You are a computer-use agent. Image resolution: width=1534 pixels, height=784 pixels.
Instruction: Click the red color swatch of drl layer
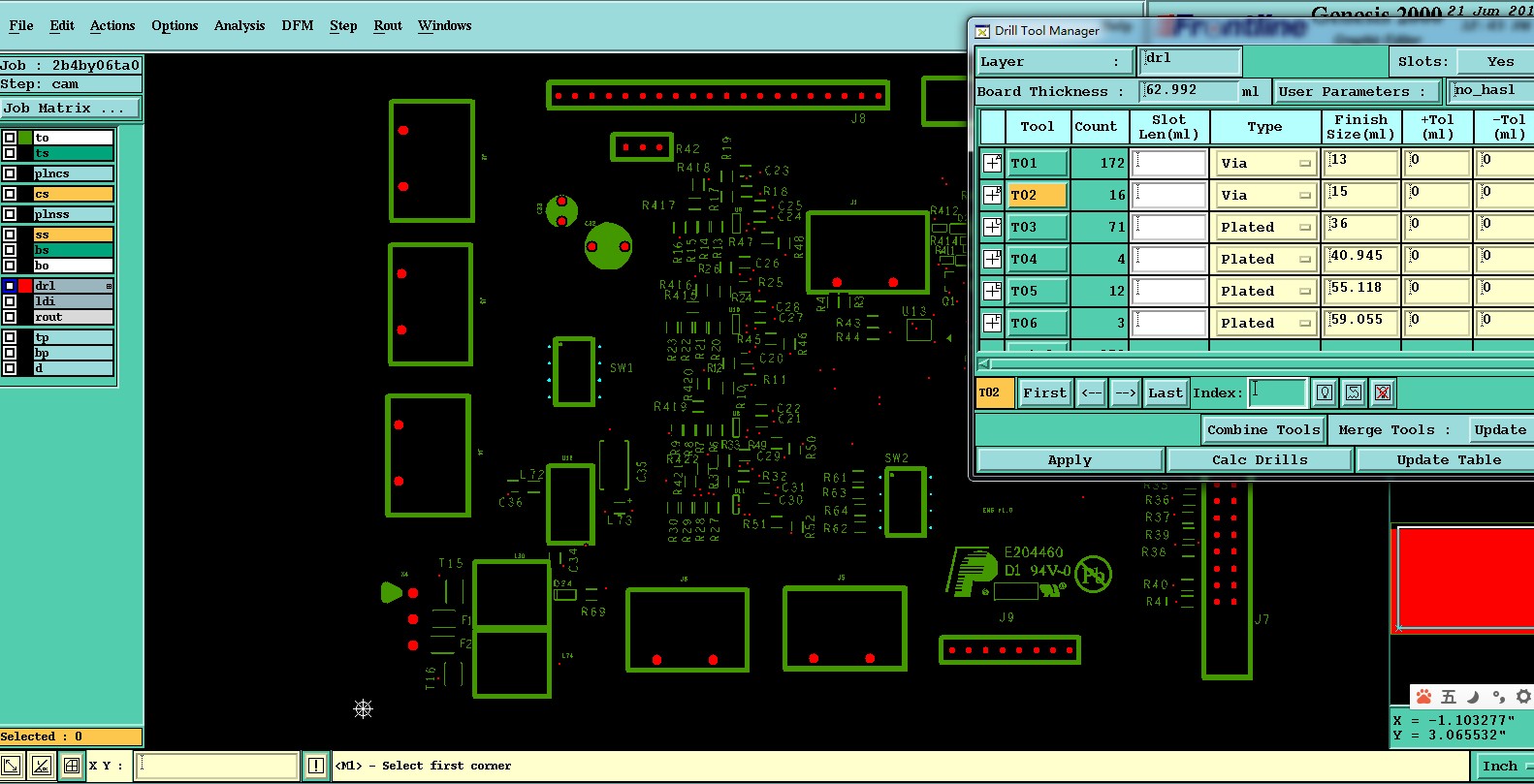coord(26,286)
